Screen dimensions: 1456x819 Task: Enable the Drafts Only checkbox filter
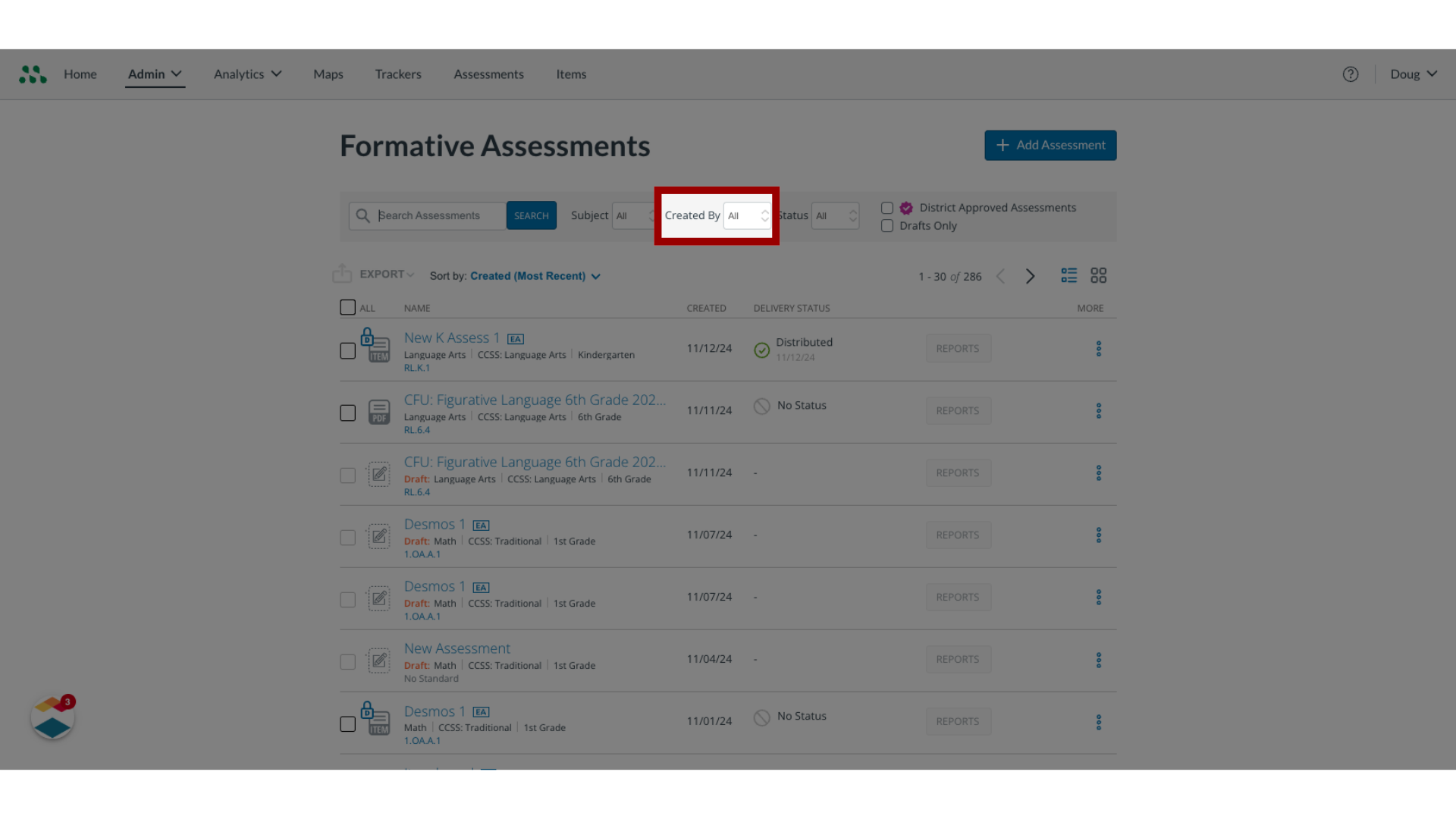click(886, 225)
